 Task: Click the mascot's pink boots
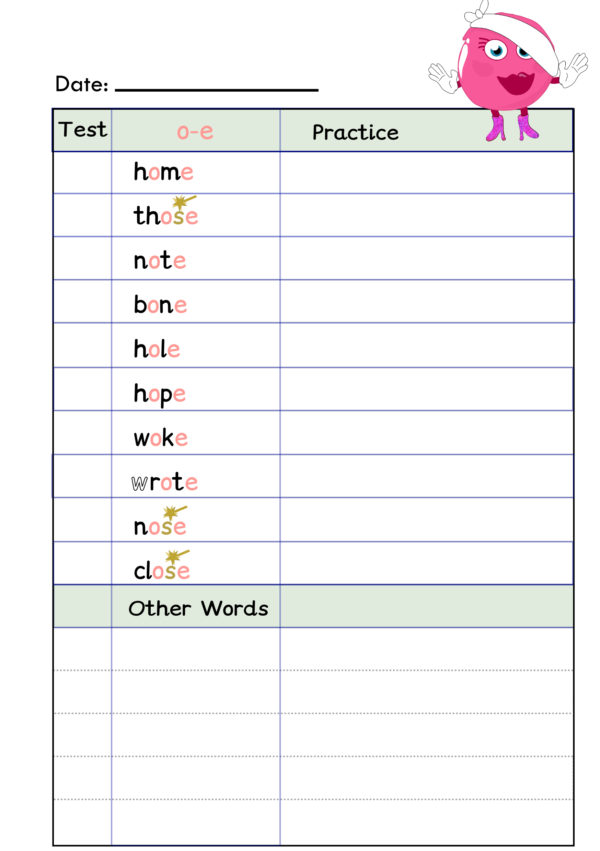[x=512, y=128]
